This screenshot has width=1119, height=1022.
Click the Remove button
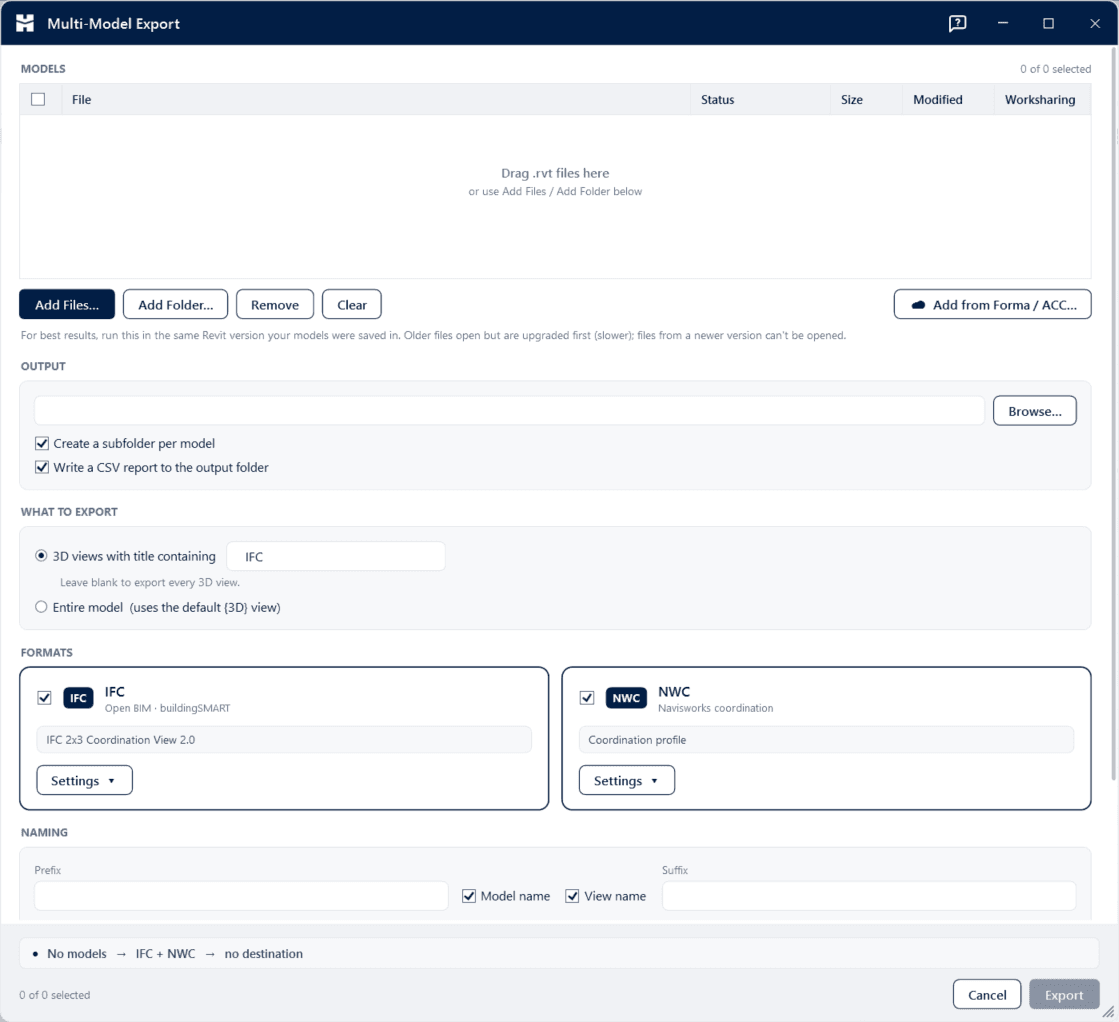[x=275, y=305]
